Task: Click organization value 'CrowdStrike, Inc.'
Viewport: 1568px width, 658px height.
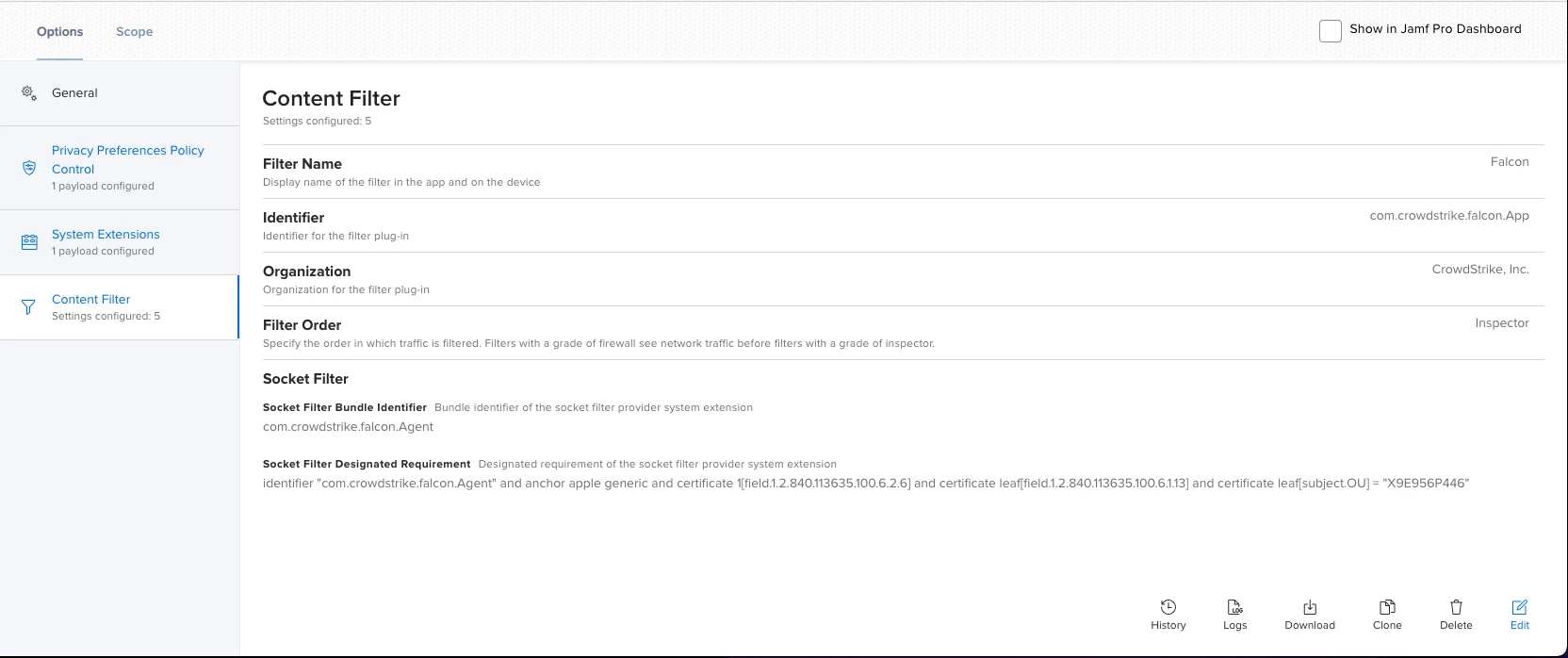Action: [x=1480, y=269]
